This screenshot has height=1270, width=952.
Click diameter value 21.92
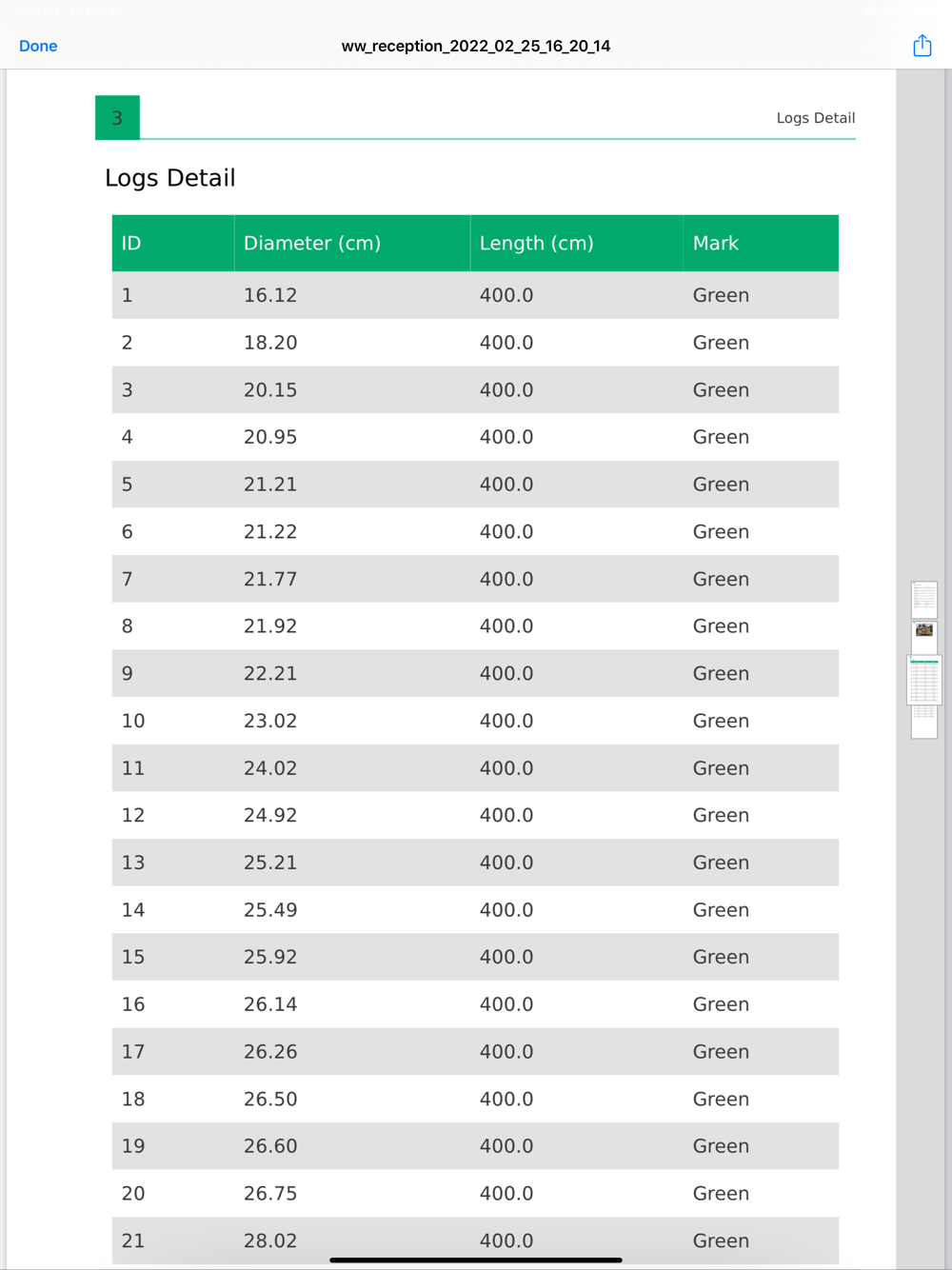[270, 626]
